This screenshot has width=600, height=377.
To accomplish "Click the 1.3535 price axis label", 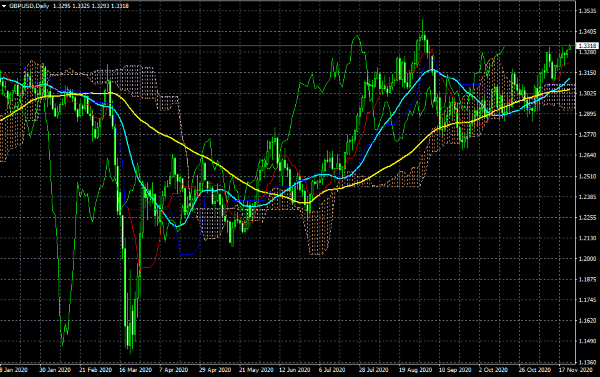I will tap(588, 11).
